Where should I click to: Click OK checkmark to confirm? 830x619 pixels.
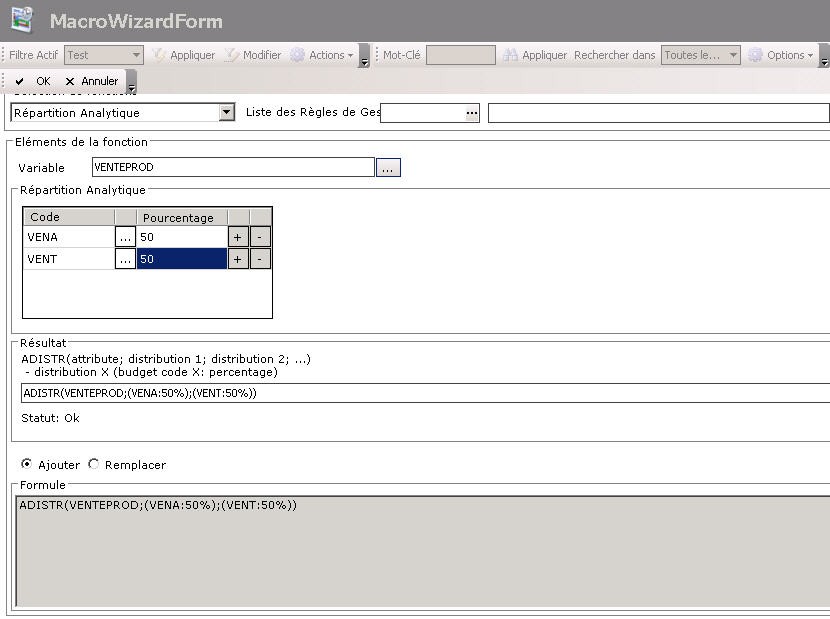33,81
